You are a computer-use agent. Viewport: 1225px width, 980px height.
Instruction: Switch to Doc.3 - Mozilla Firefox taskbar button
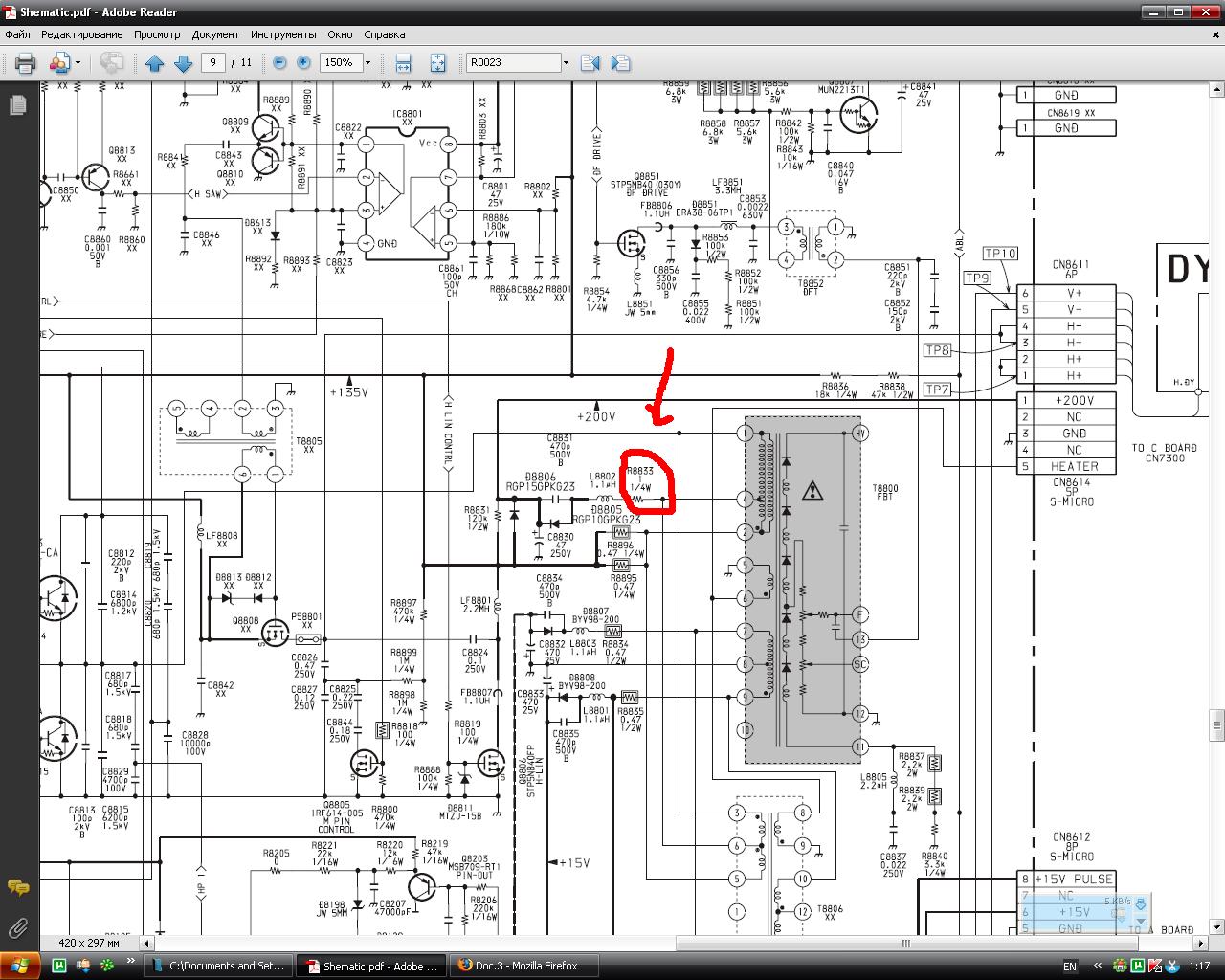524,966
